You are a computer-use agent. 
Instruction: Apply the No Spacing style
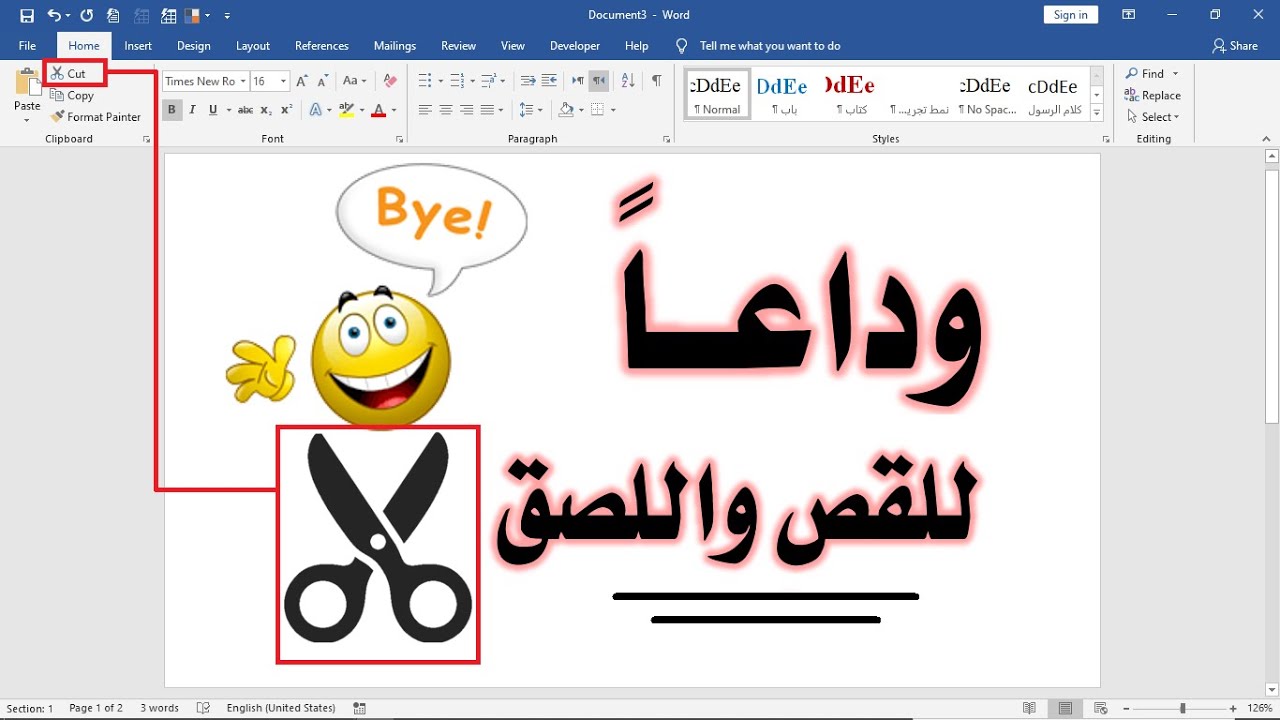987,94
